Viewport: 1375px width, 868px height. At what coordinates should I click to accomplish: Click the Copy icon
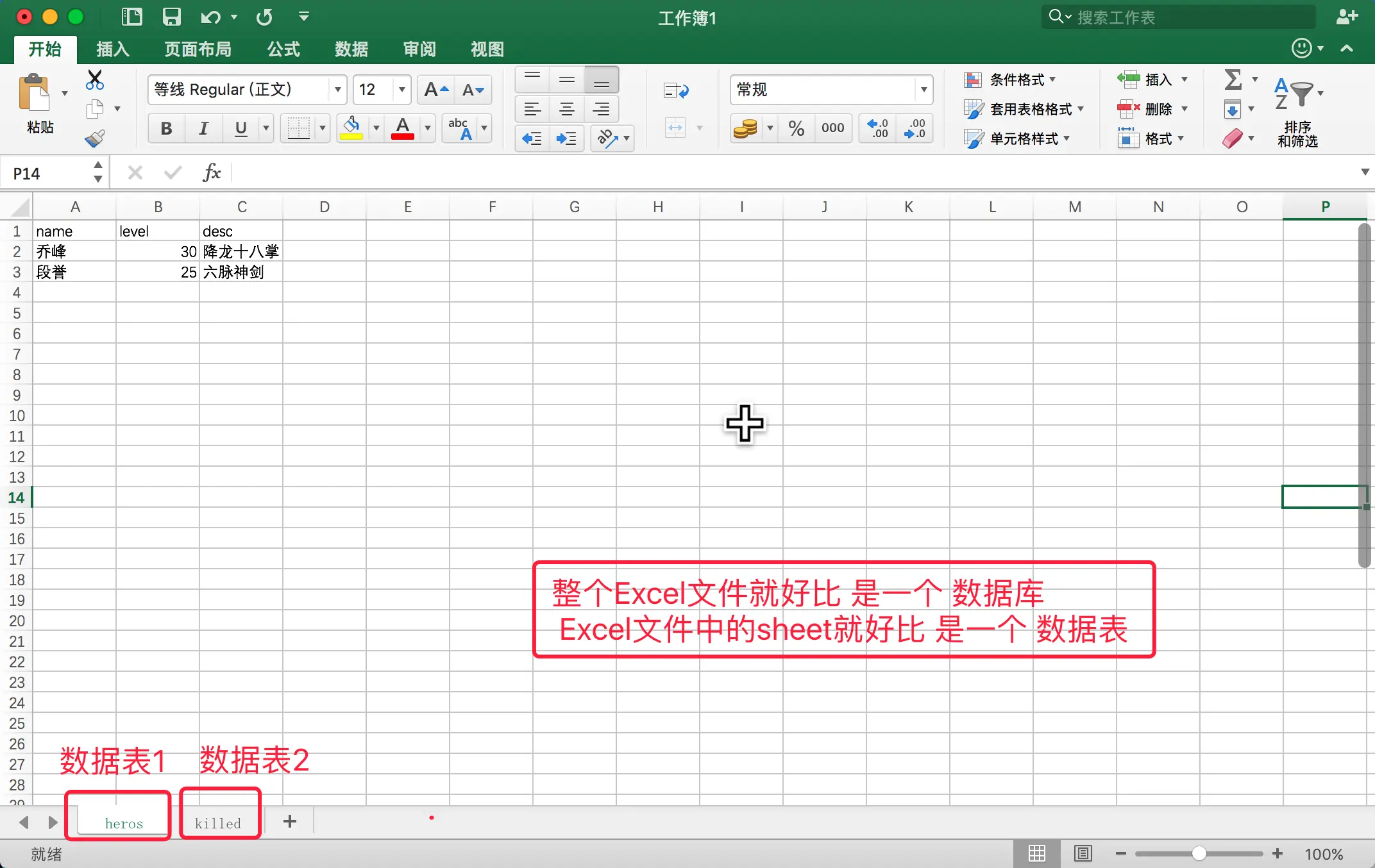pos(95,109)
